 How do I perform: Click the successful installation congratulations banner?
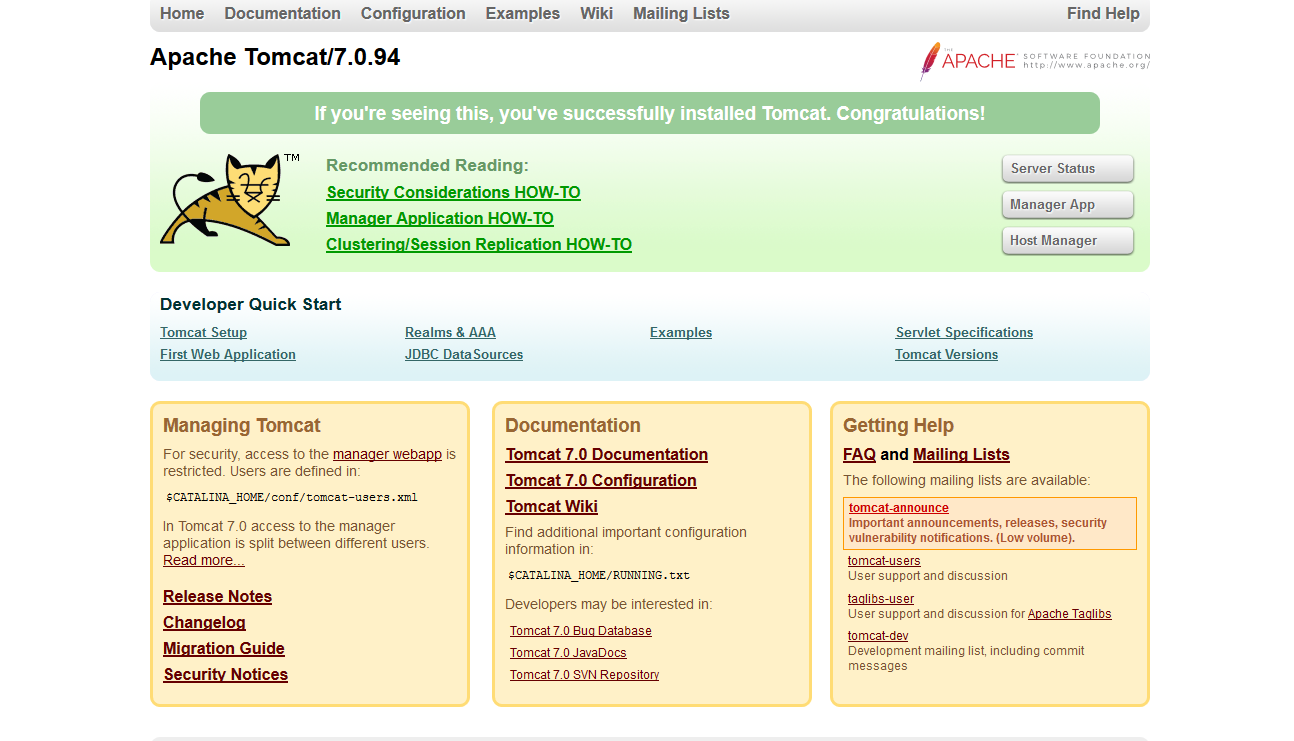[x=650, y=113]
